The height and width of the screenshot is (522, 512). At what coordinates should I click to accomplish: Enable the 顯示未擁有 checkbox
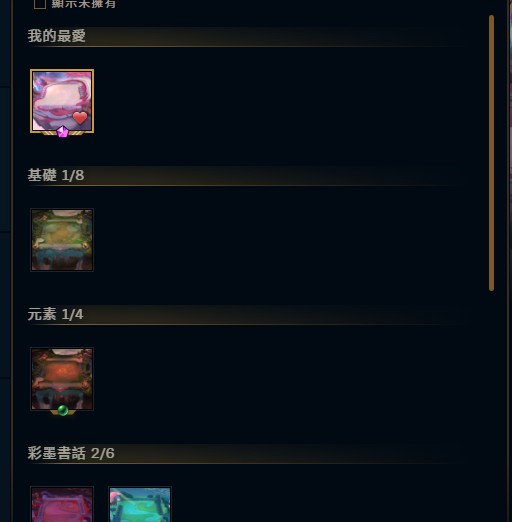coord(40,3)
